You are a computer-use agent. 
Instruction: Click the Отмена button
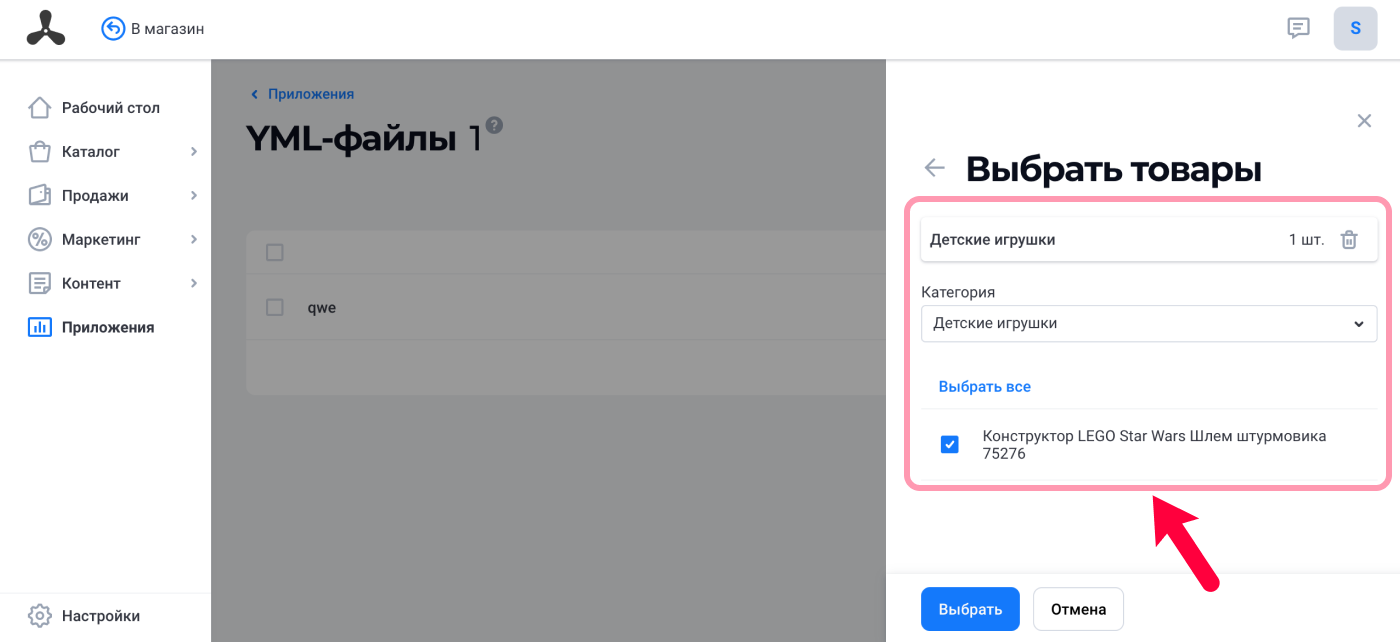tap(1078, 609)
